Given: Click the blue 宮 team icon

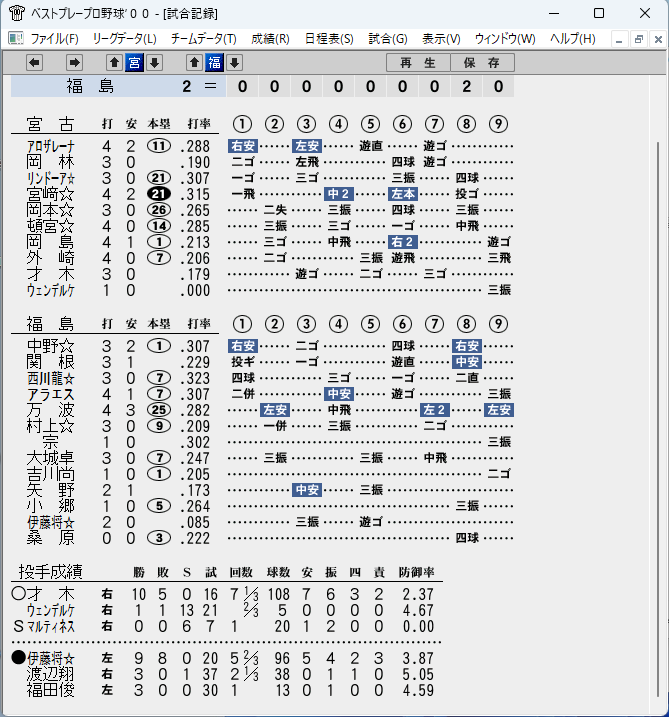Looking at the screenshot, I should 134,63.
